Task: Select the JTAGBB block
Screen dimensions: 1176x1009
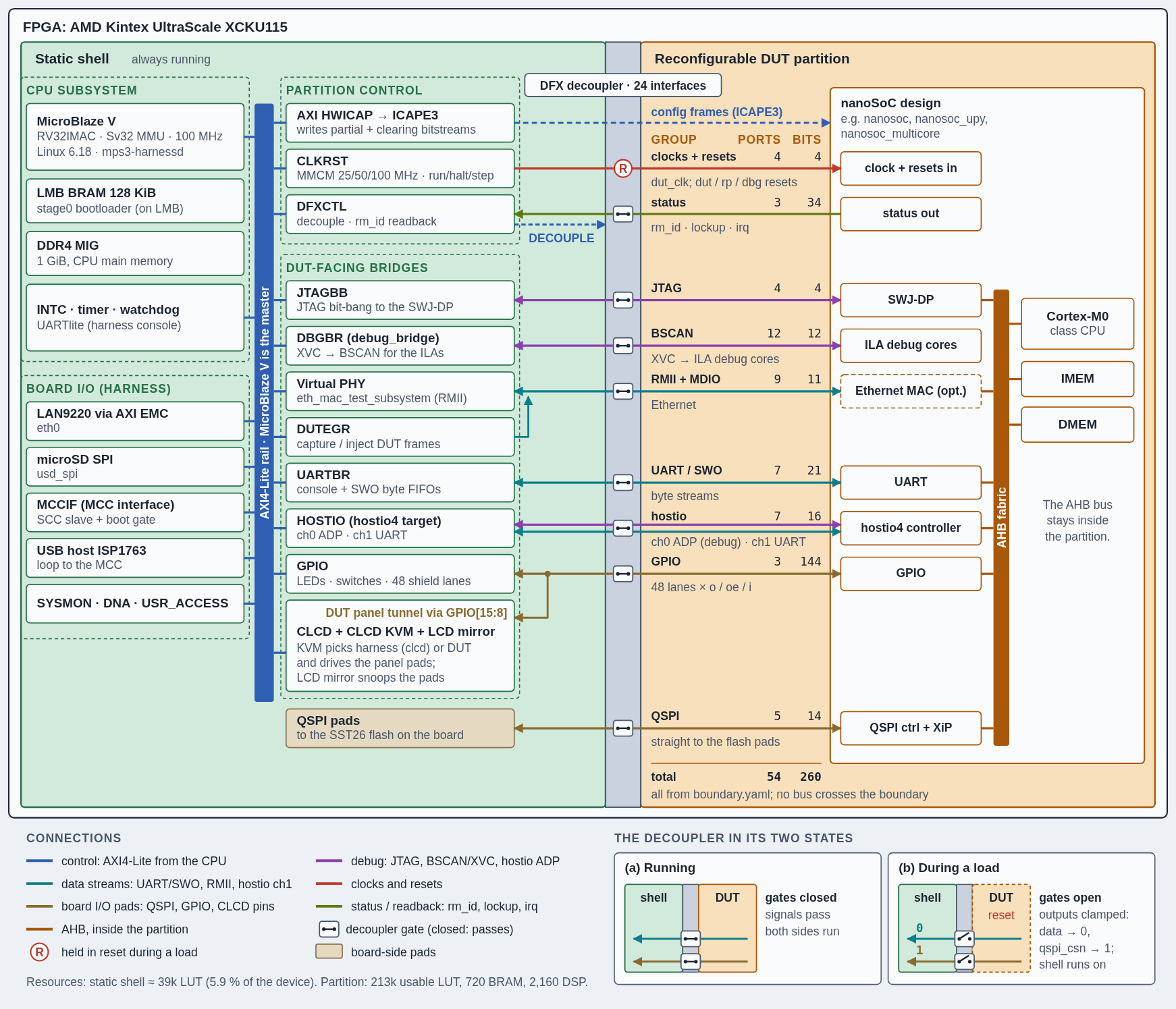Action: tap(400, 300)
